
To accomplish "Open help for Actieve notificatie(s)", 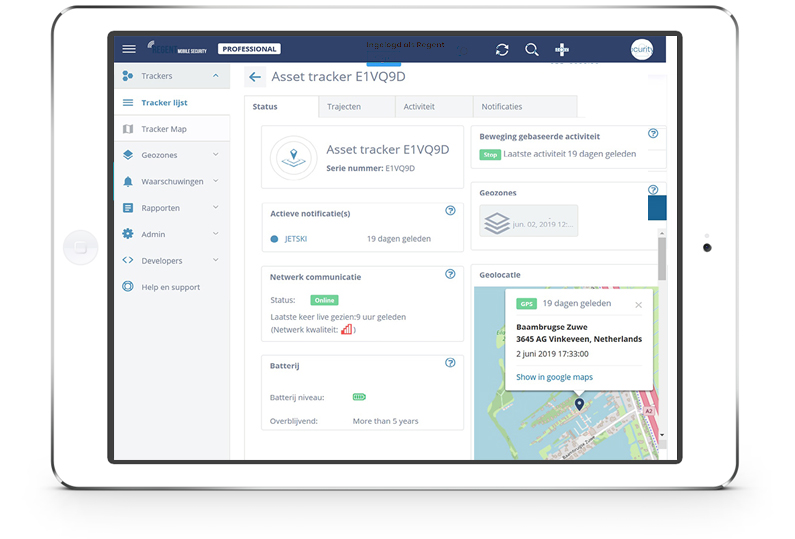I will 450,211.
